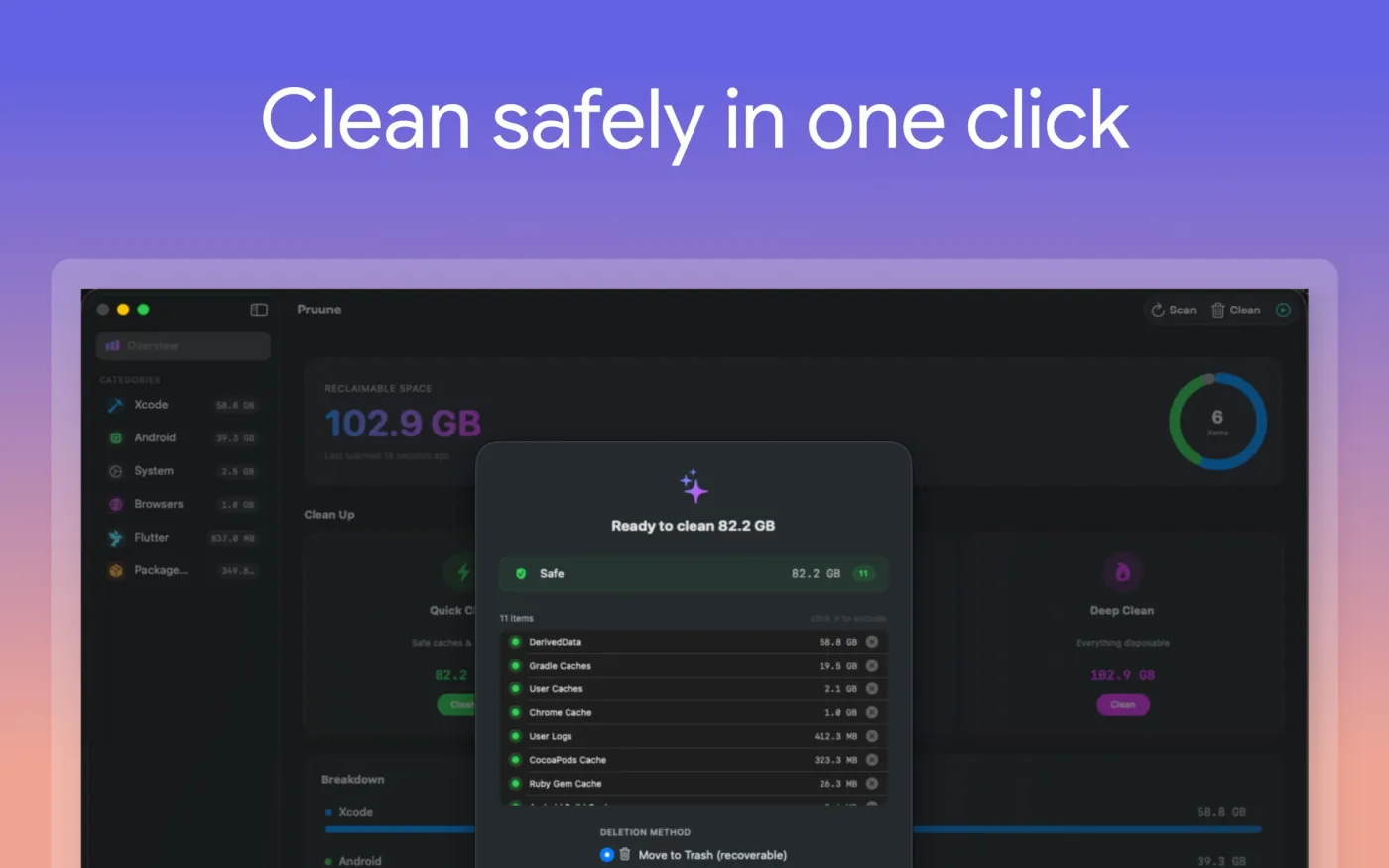Click the 'Chrome Cache' item name
This screenshot has width=1389, height=868.
click(x=561, y=712)
